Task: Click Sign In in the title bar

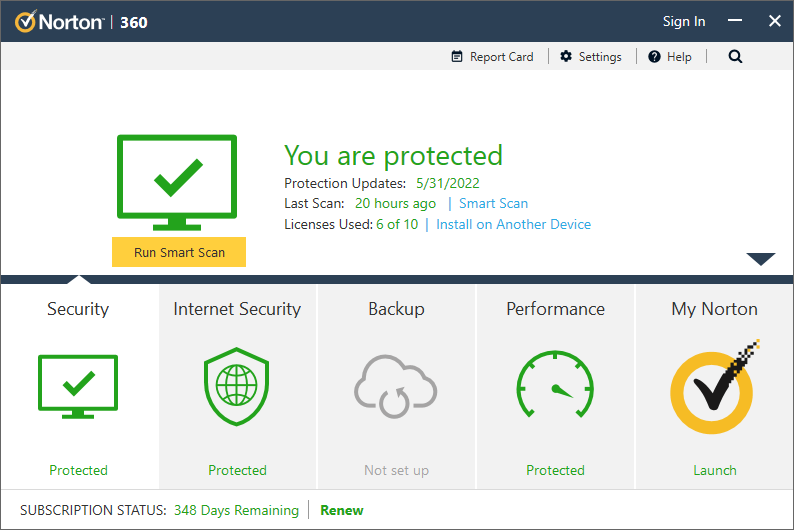Action: click(x=684, y=21)
